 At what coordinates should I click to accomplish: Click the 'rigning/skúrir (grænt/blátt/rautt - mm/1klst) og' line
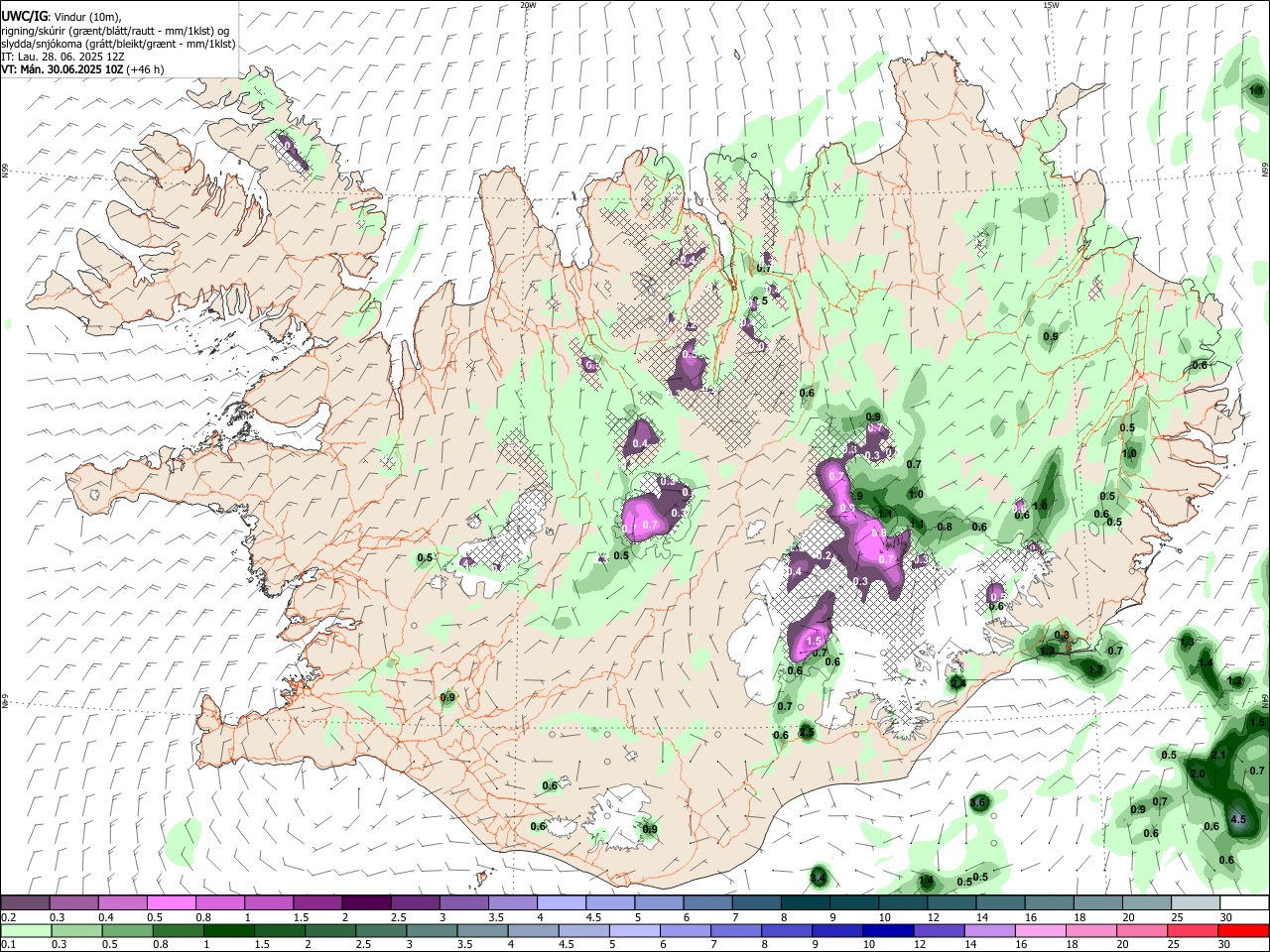[x=115, y=30]
